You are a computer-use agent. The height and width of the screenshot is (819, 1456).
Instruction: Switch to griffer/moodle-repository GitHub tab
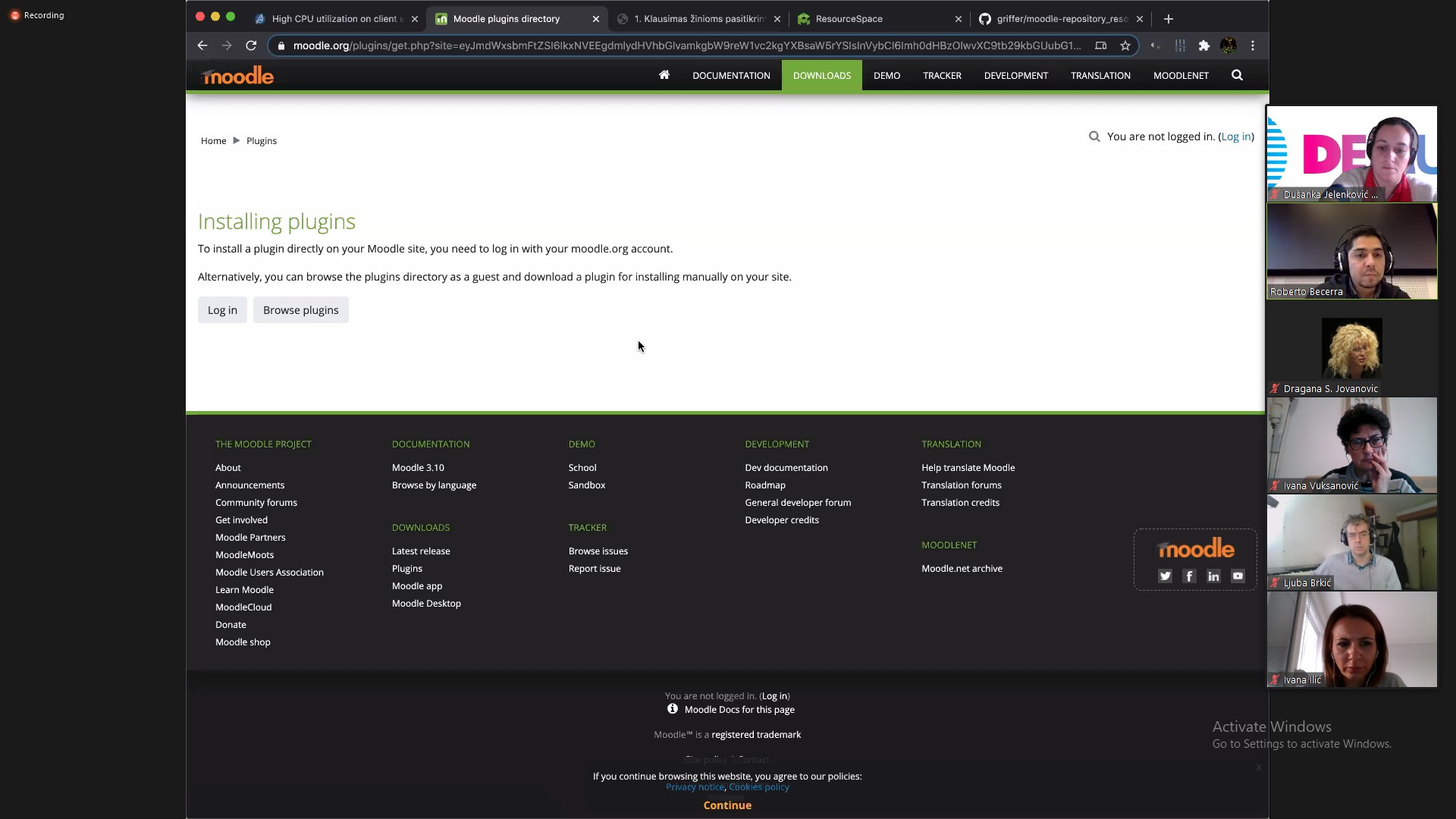(x=1062, y=19)
